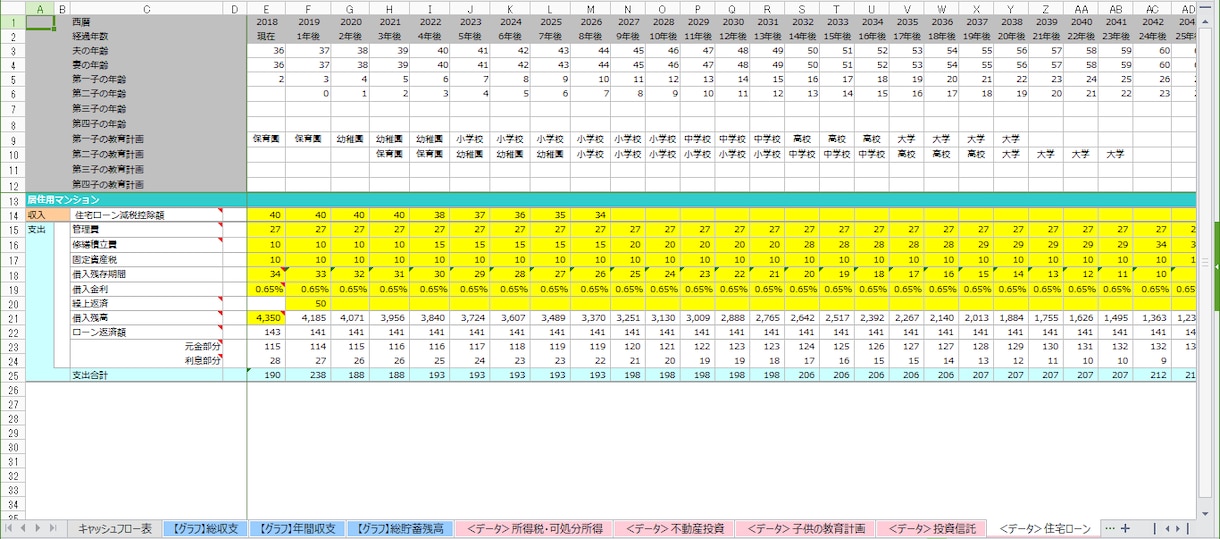1220x539 pixels.
Task: Open the キャッシュフロー表 sheet tab
Action: point(115,528)
